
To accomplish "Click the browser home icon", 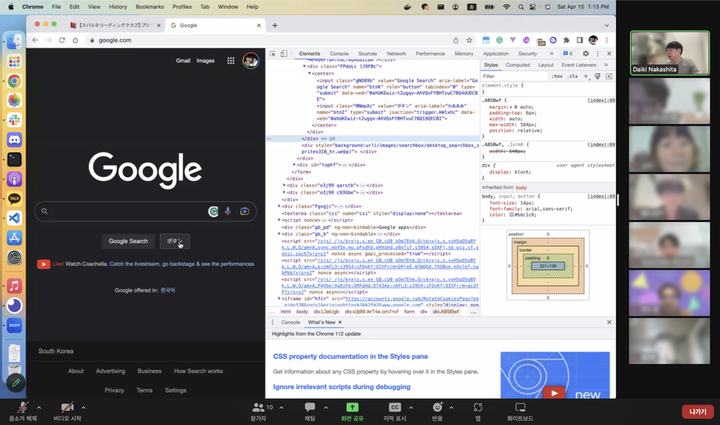I will [75, 40].
